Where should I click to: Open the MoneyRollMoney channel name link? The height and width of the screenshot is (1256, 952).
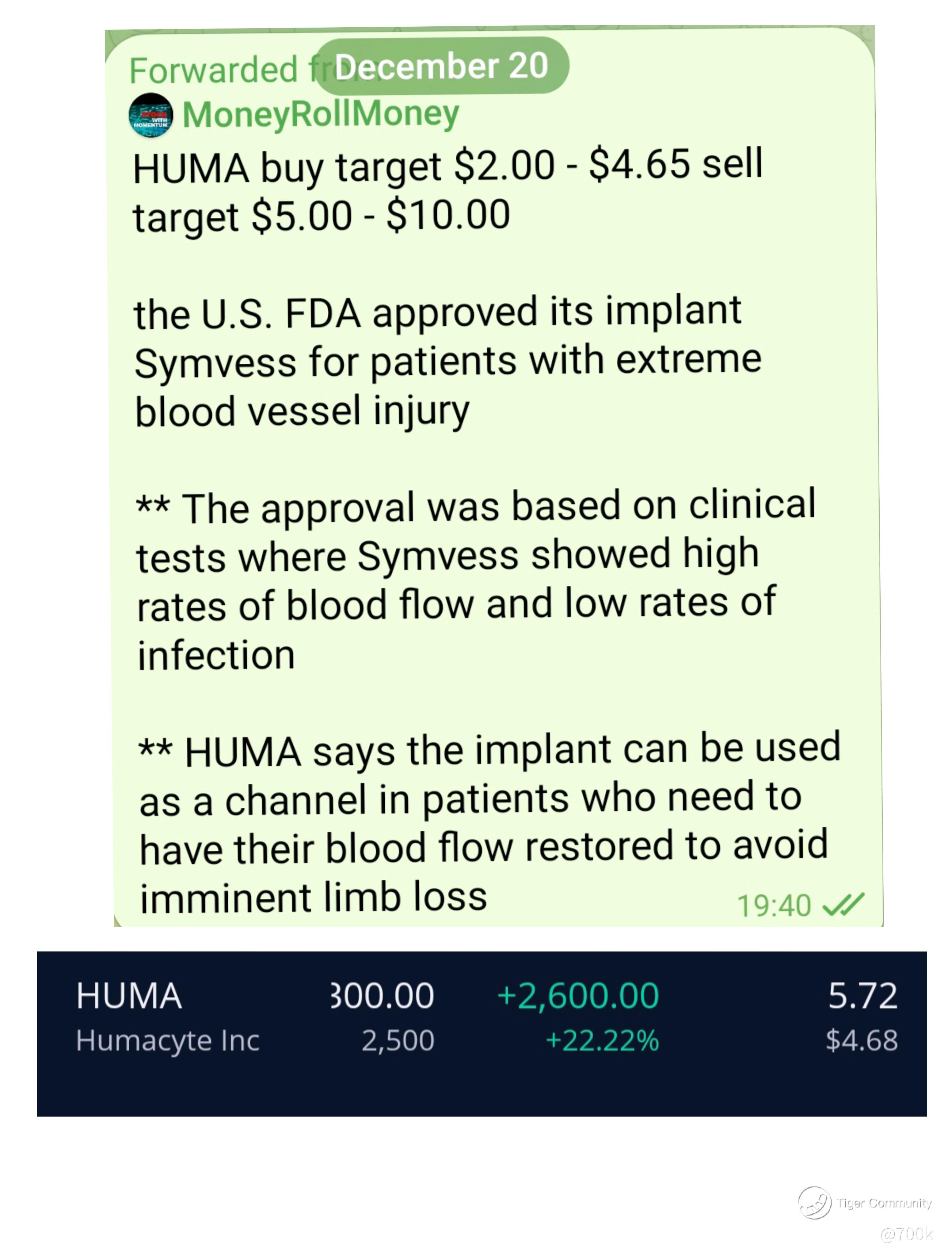[321, 114]
